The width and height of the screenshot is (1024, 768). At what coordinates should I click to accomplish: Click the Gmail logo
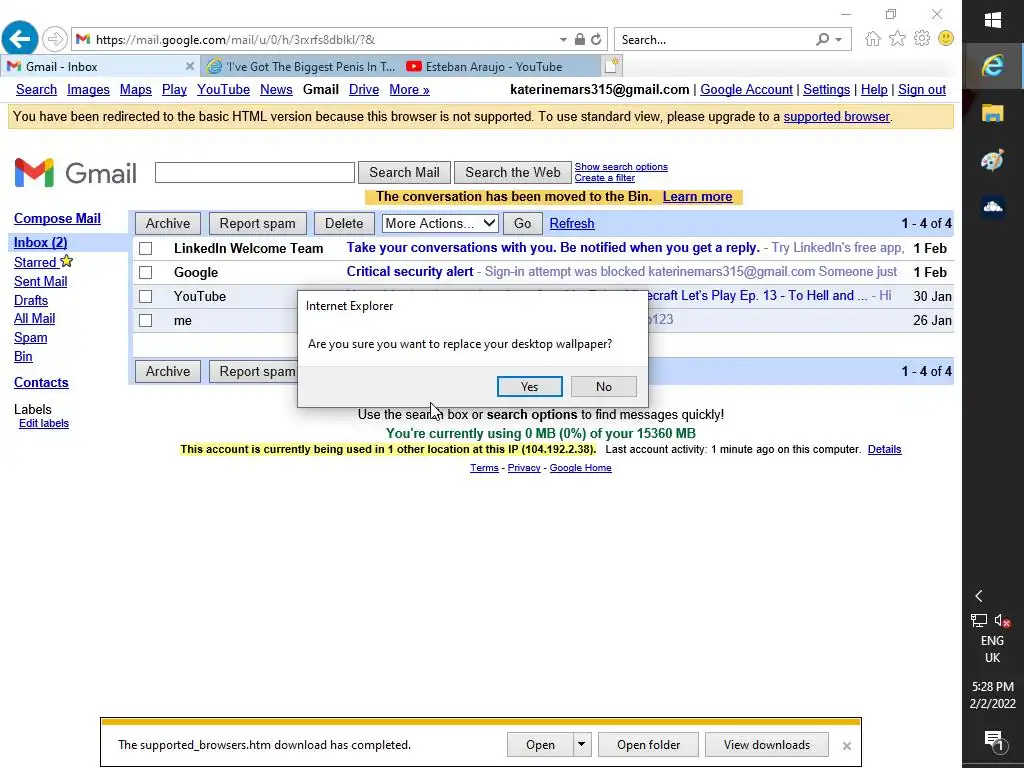[x=76, y=173]
